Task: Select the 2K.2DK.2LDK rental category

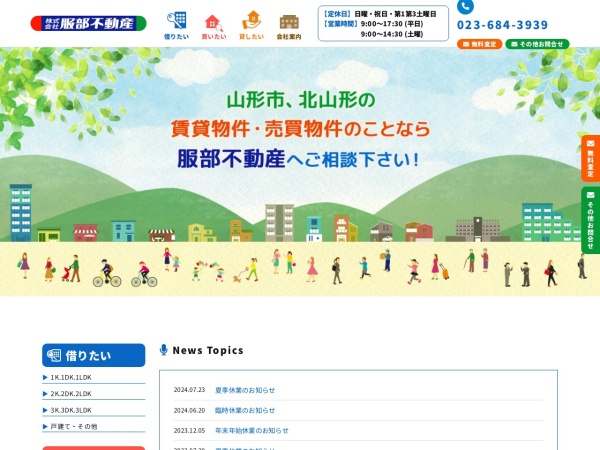Action: point(94,394)
